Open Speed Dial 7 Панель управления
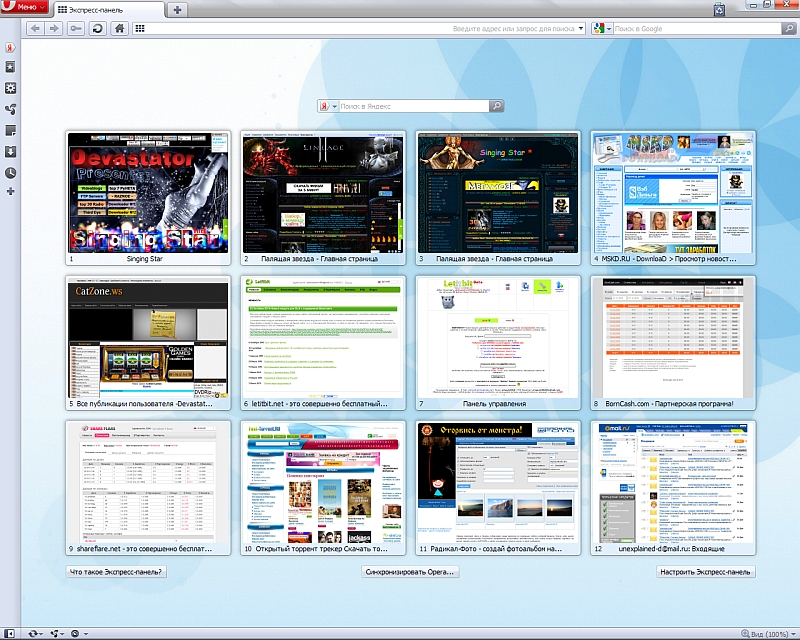 pyautogui.click(x=498, y=342)
